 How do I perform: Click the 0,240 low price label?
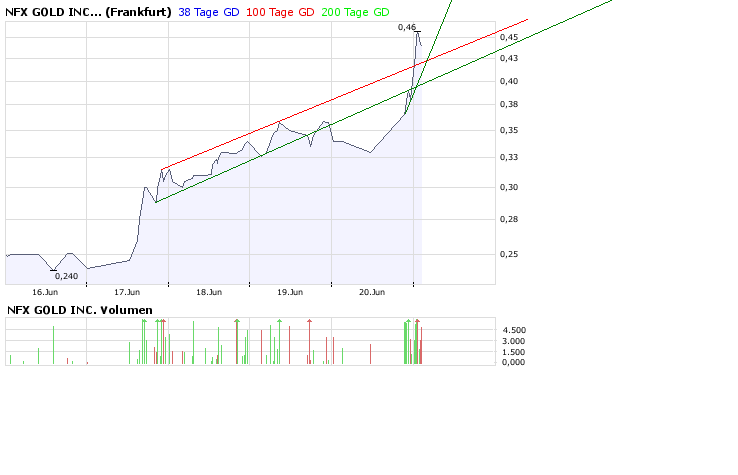pyautogui.click(x=66, y=276)
